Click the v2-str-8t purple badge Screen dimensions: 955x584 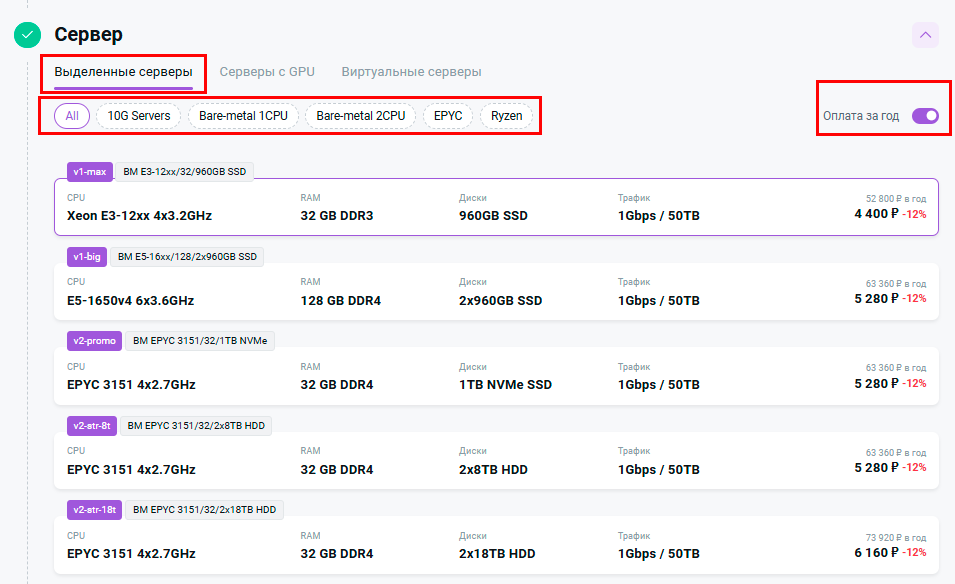(93, 426)
